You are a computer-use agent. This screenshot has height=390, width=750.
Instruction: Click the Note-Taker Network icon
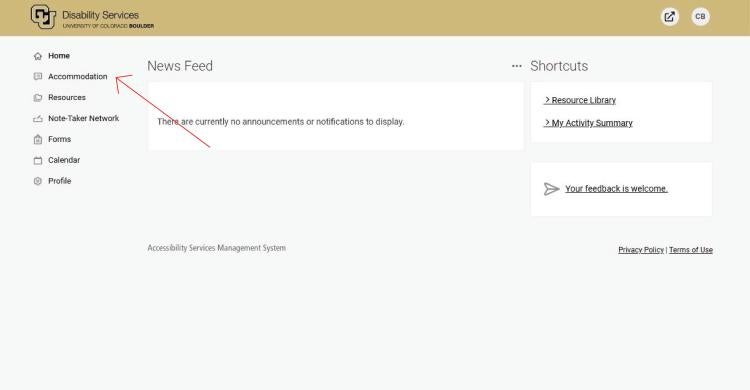(38, 119)
